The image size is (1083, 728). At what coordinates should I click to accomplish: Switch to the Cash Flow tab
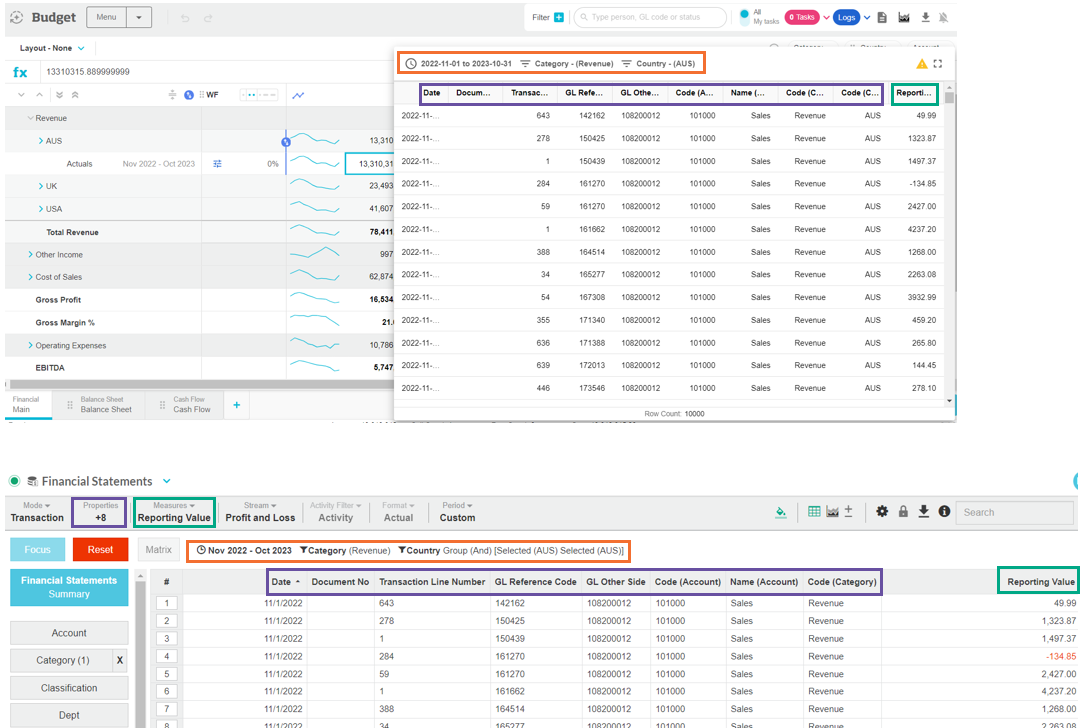pos(191,405)
